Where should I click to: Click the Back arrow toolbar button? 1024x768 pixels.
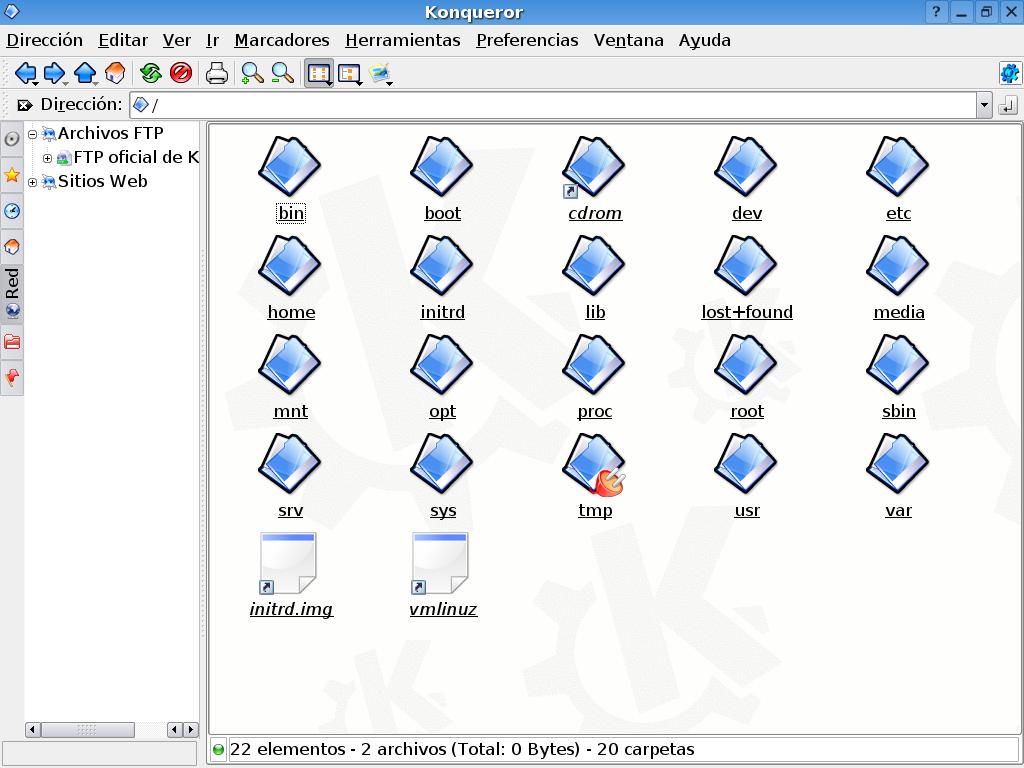(x=25, y=73)
